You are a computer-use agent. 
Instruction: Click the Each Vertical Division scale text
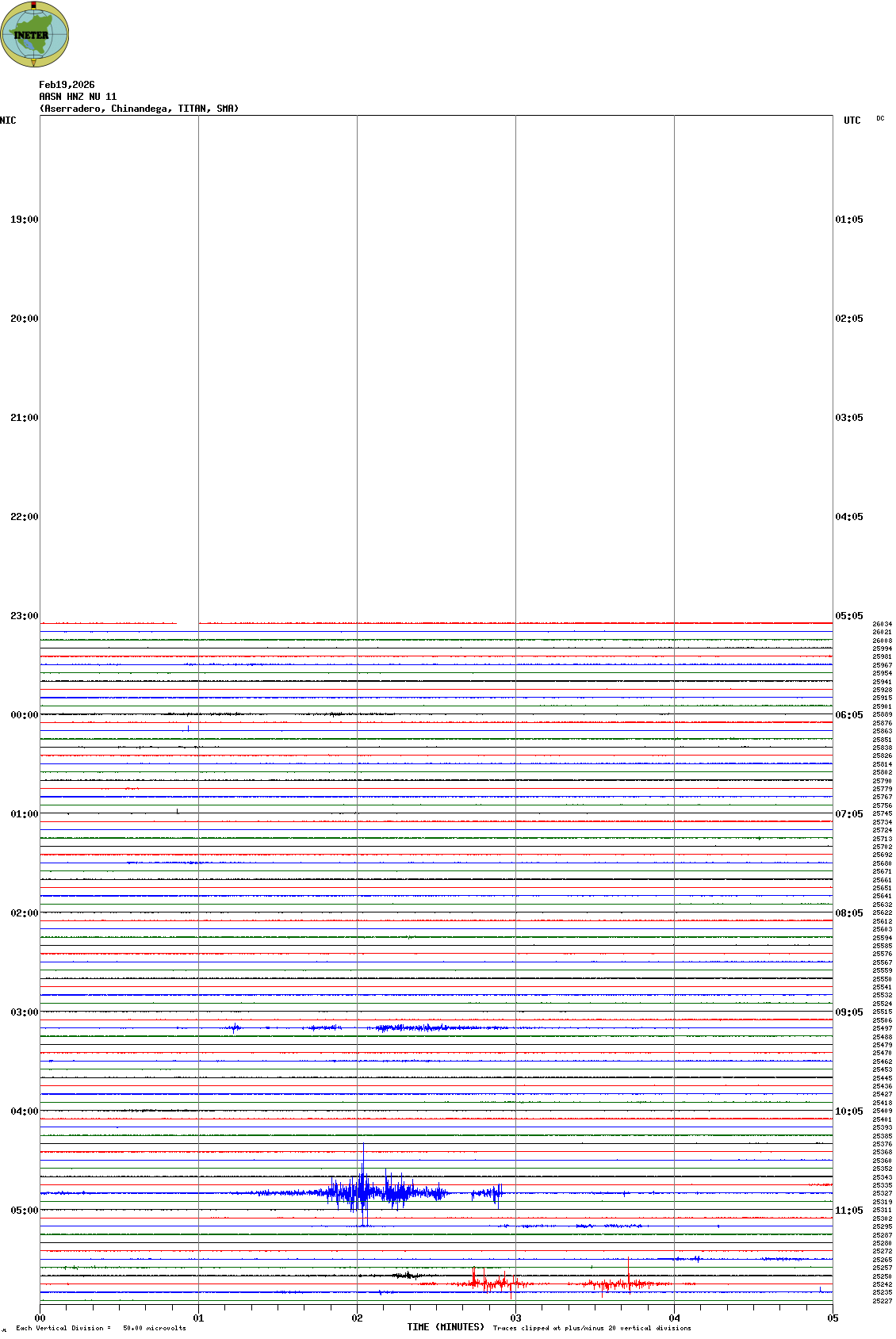point(101,1328)
